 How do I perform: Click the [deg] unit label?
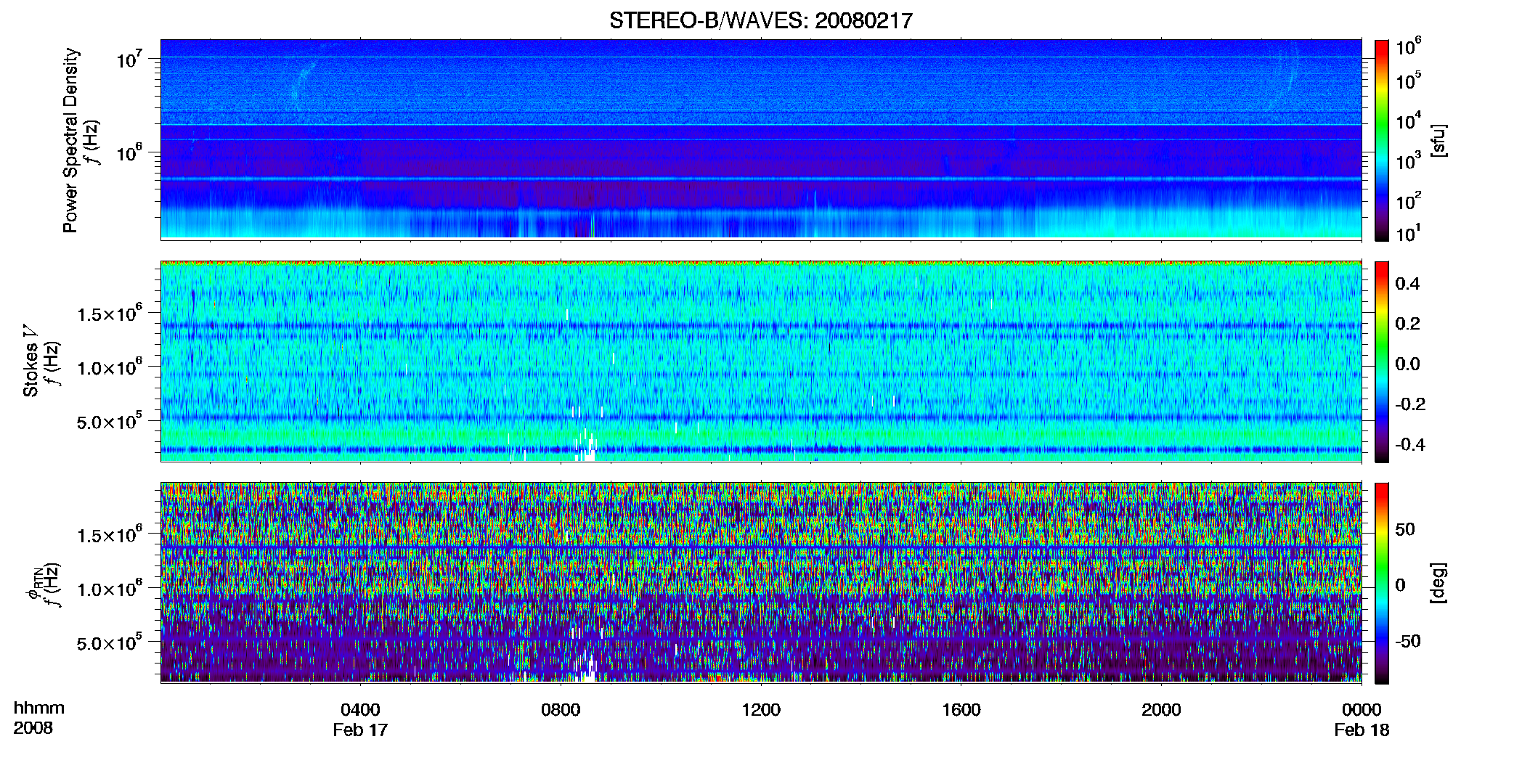click(1438, 583)
